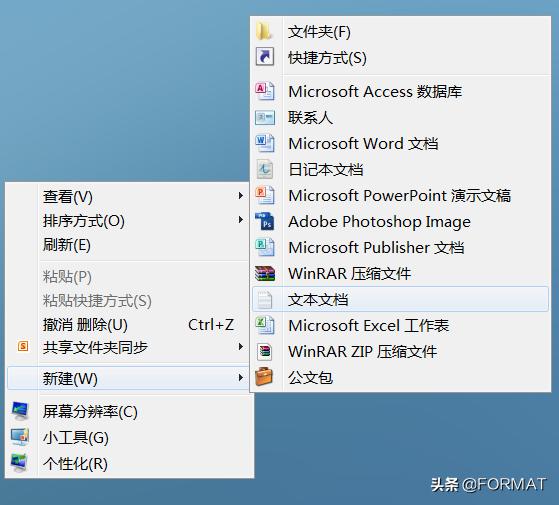Open the 查看(V) menu entry
This screenshot has height=505, width=559.
point(128,196)
